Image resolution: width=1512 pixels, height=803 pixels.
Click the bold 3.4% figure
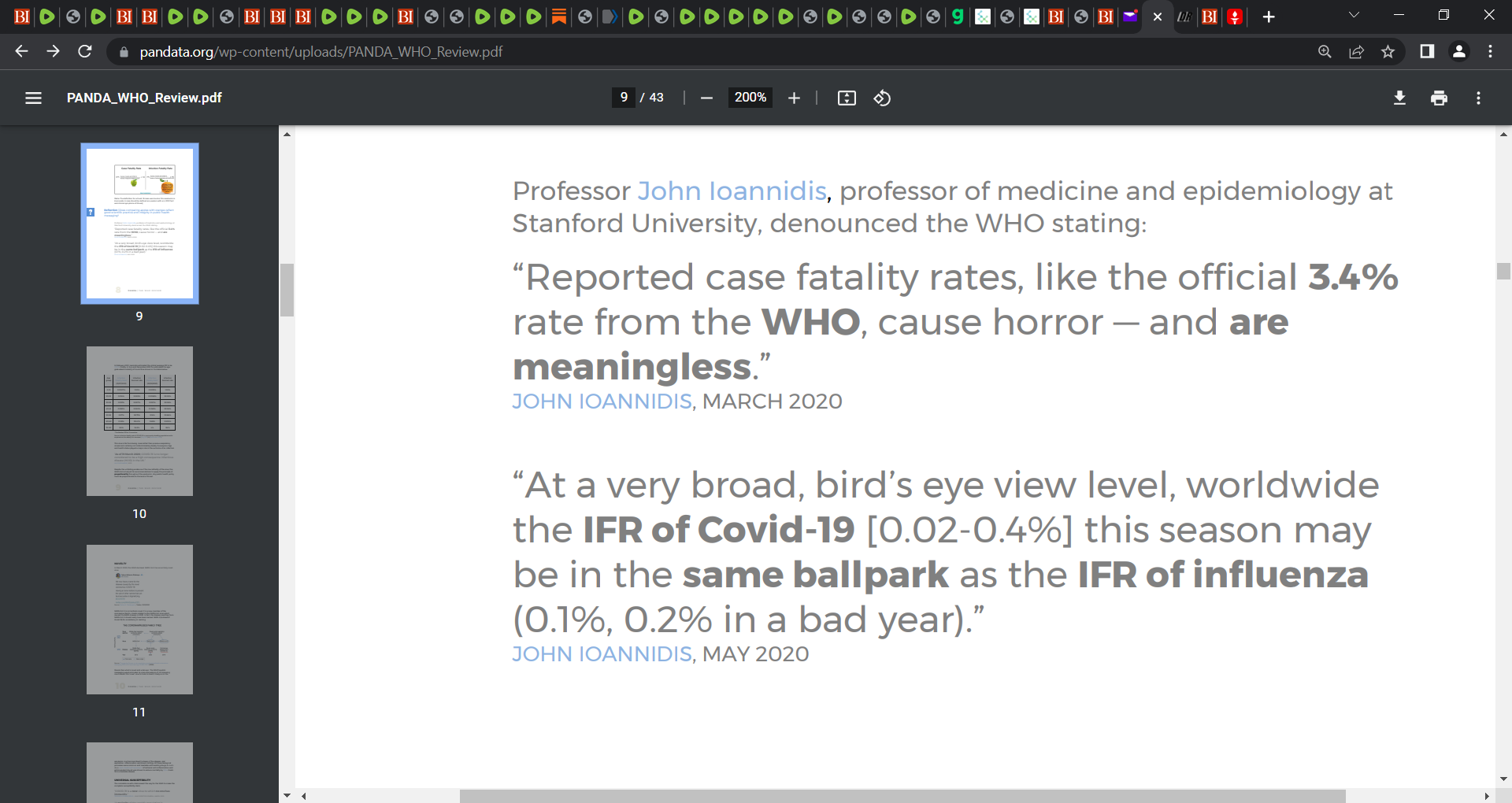[1353, 277]
